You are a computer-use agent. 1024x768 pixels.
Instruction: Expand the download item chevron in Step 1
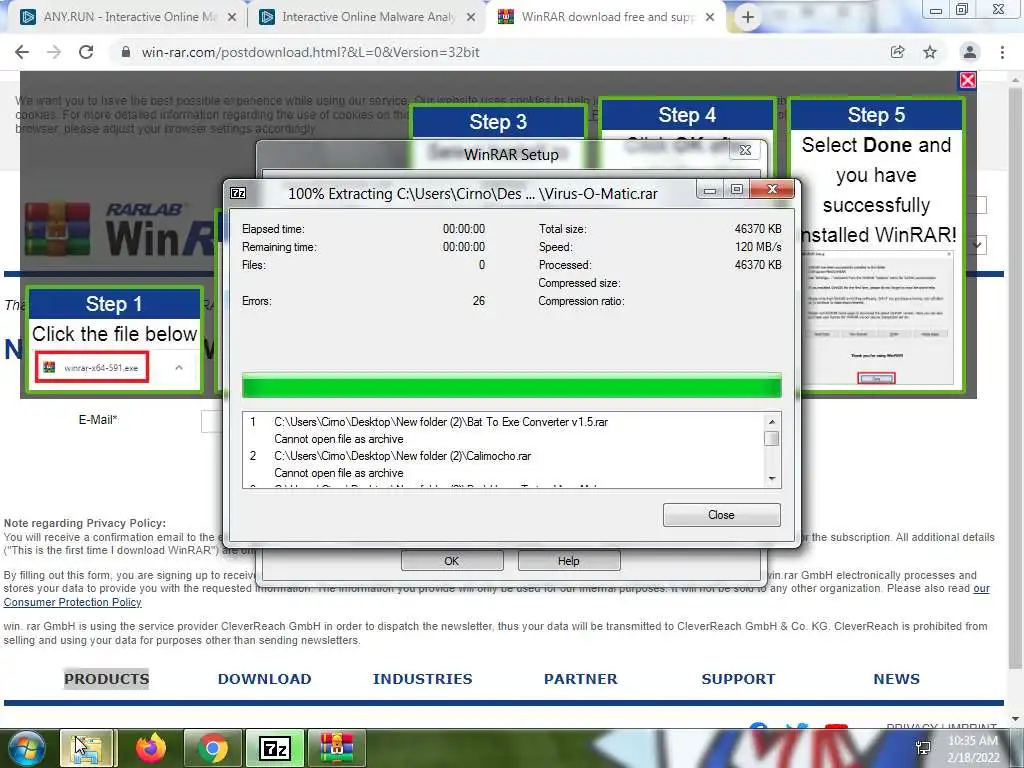179,368
